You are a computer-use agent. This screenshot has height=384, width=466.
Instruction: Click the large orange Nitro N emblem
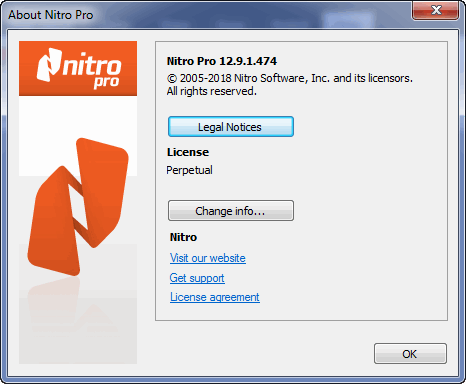point(78,207)
